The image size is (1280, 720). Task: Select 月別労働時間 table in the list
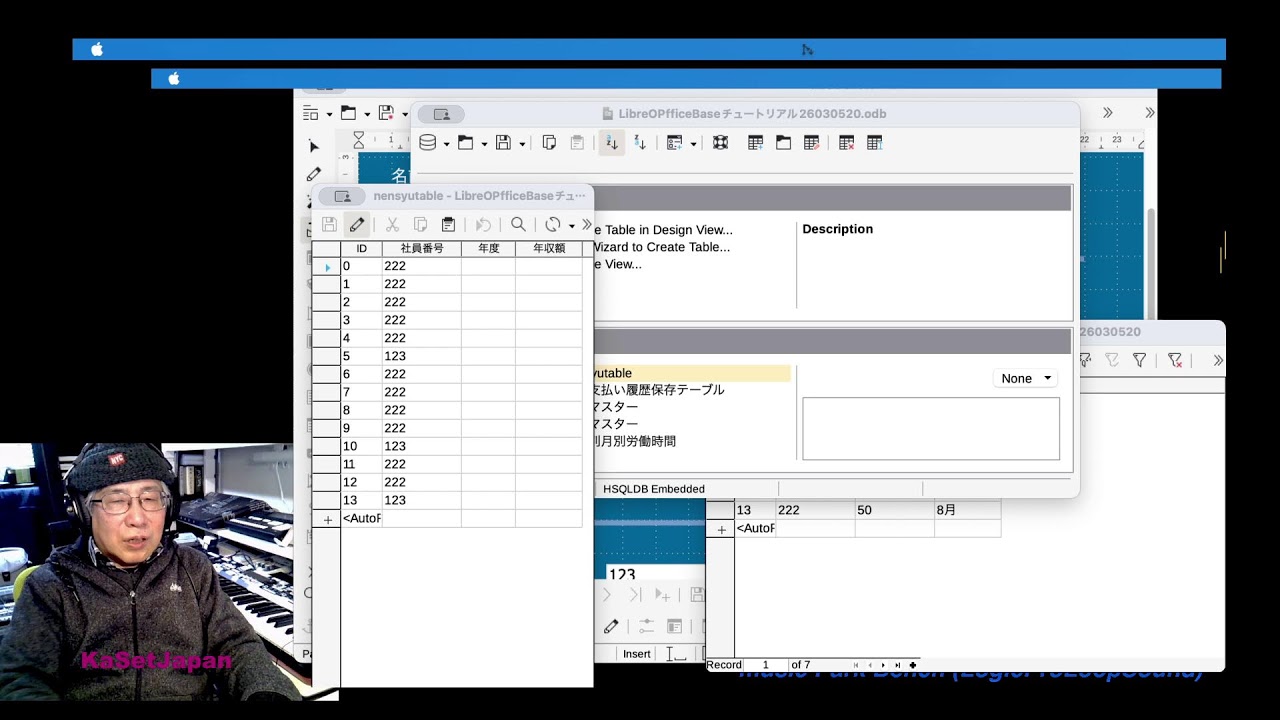coord(635,441)
